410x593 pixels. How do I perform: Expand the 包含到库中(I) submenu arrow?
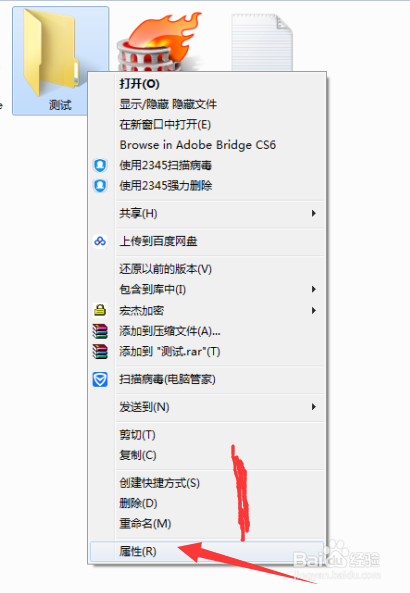tap(314, 289)
